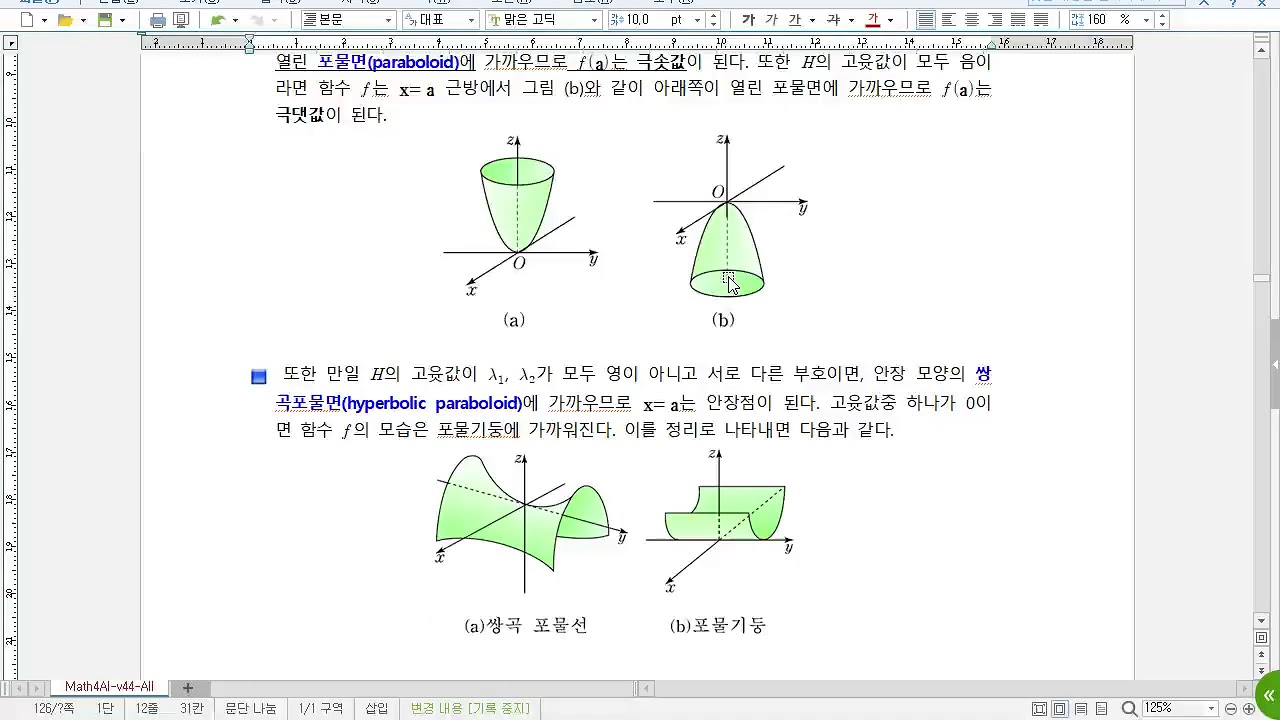Open the 160% line spacing dropdown
The height and width of the screenshot is (720, 1280).
point(1148,20)
